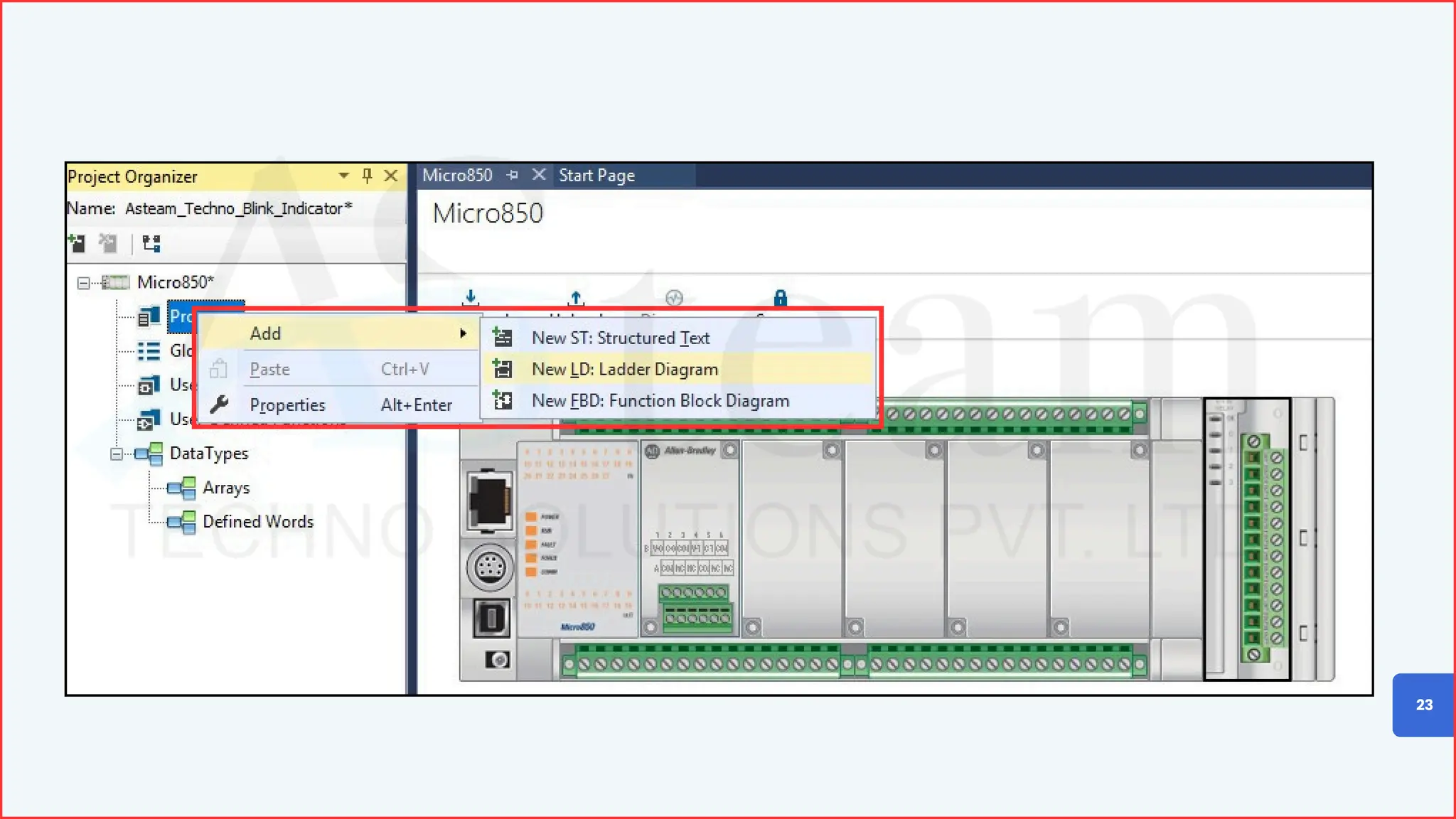Viewport: 1456px width, 819px height.
Task: Pin the Project Organizer panel
Action: click(x=367, y=176)
